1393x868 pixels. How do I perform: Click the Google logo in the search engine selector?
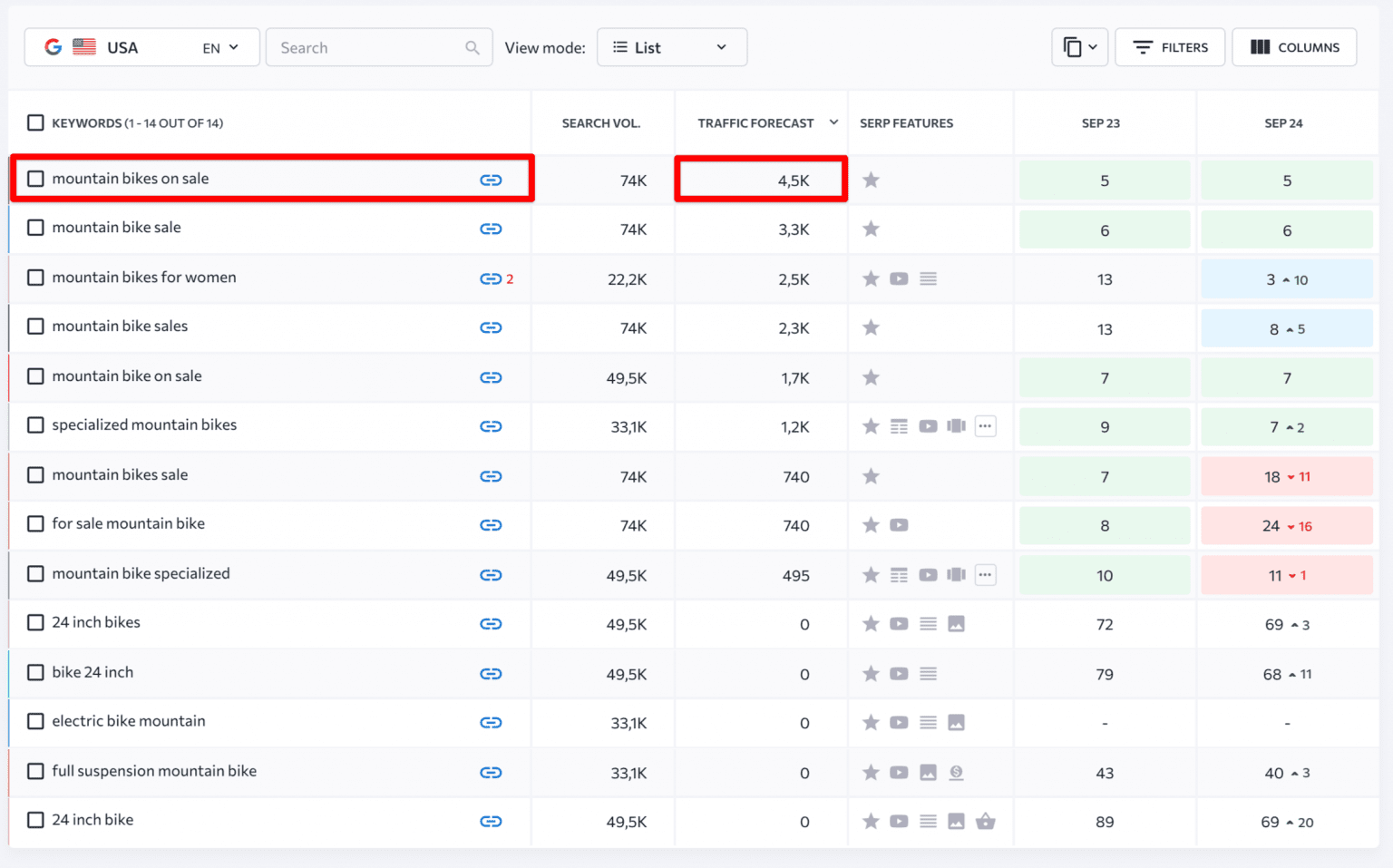(x=53, y=46)
